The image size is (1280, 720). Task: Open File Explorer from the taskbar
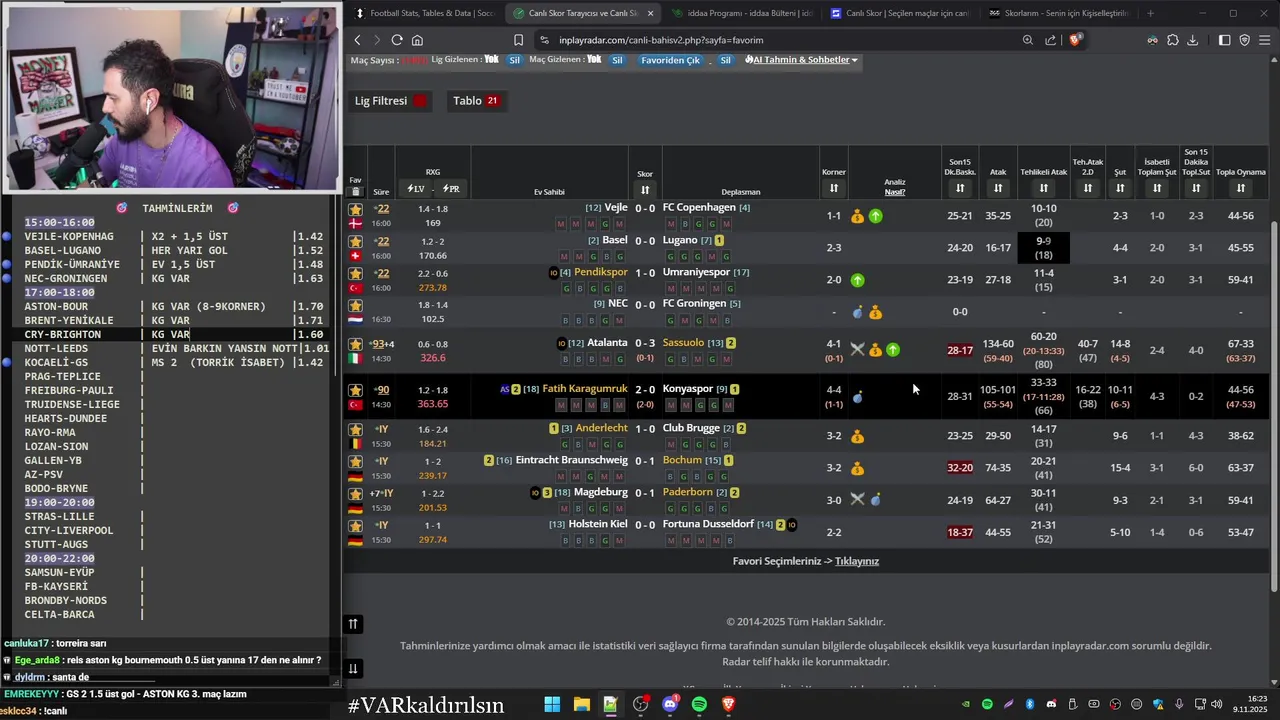coord(581,705)
